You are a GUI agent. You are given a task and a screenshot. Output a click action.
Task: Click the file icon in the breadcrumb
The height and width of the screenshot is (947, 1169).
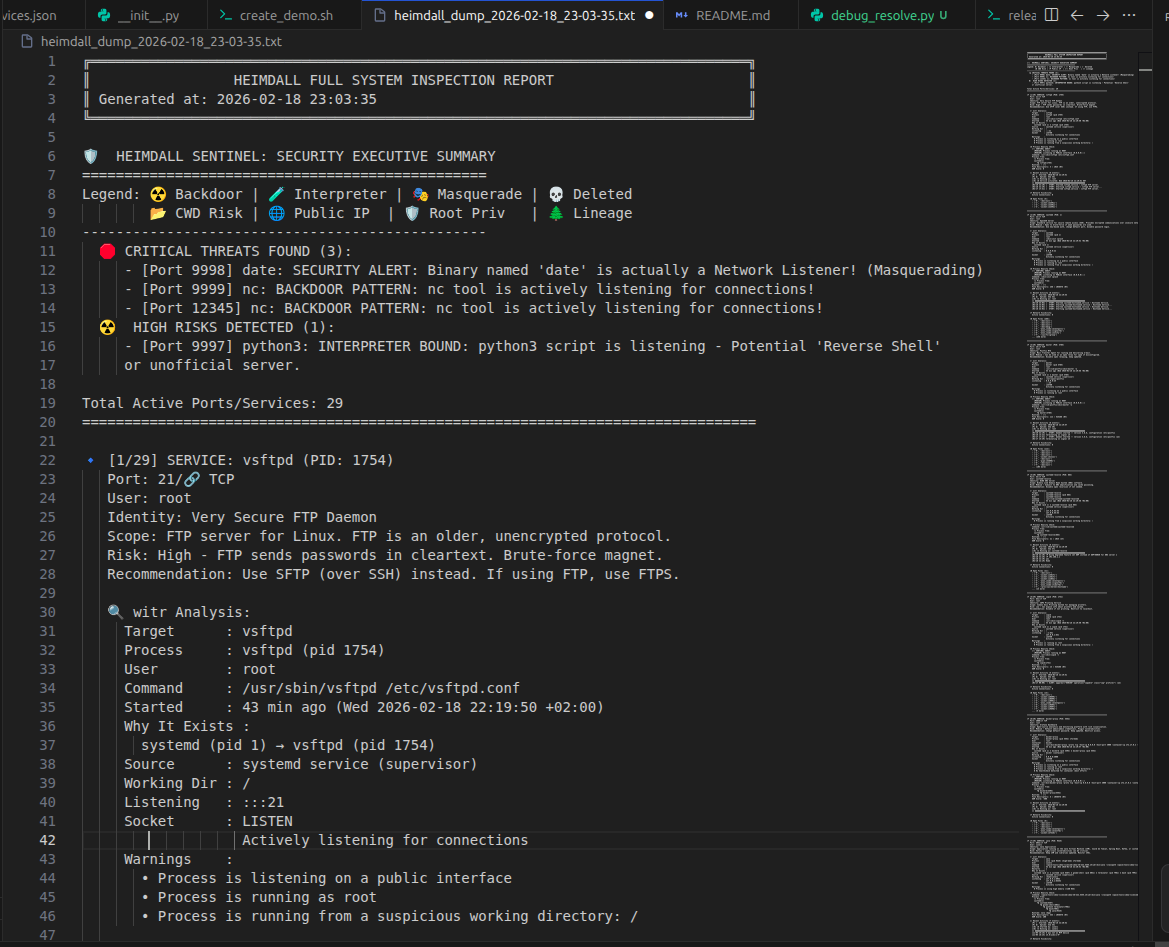[x=27, y=41]
